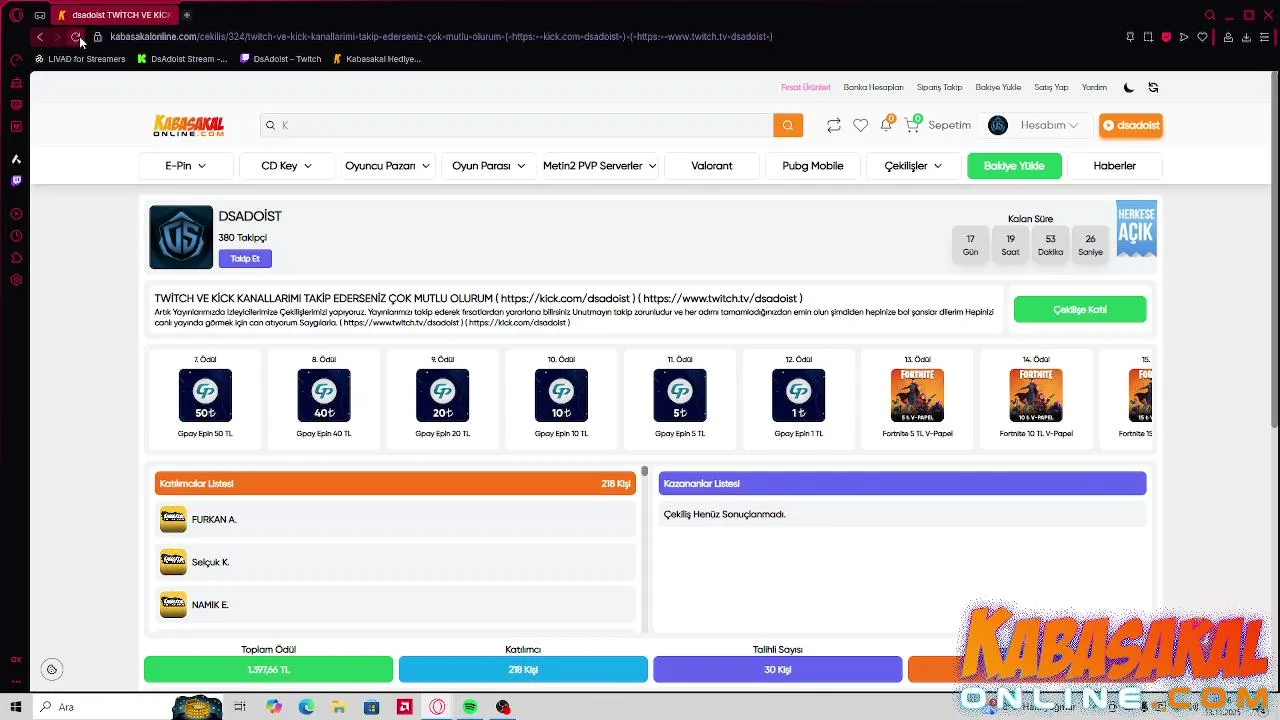Click the ad blocker shield icon

pyautogui.click(x=1166, y=37)
